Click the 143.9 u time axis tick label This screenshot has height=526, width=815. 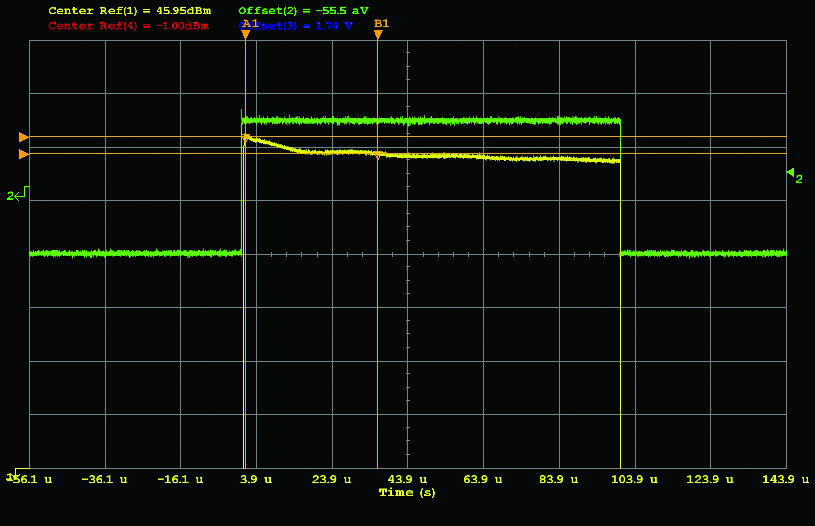point(785,480)
